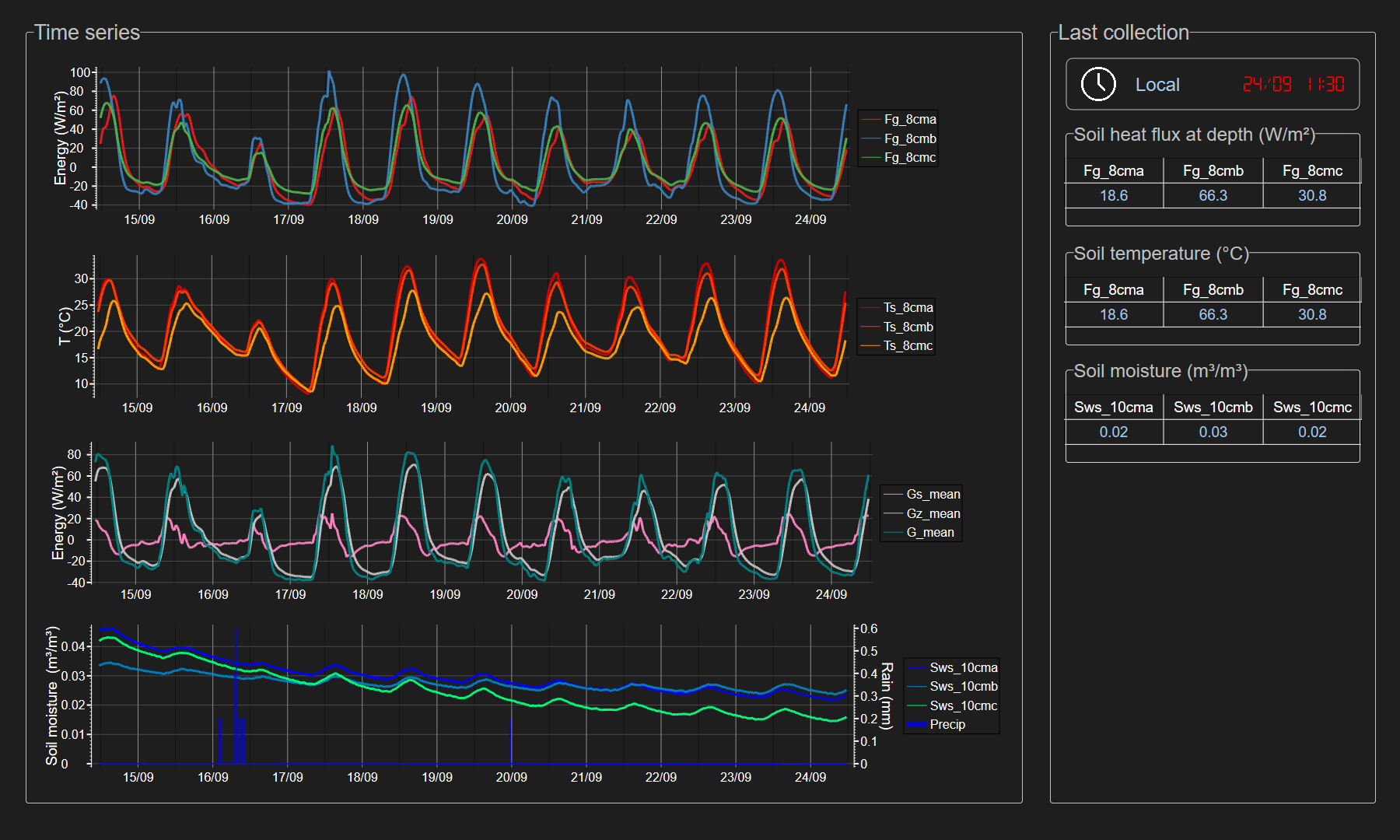Toggle Fg_8cmb series in the chart legend
1400x840 pixels.
tap(909, 138)
